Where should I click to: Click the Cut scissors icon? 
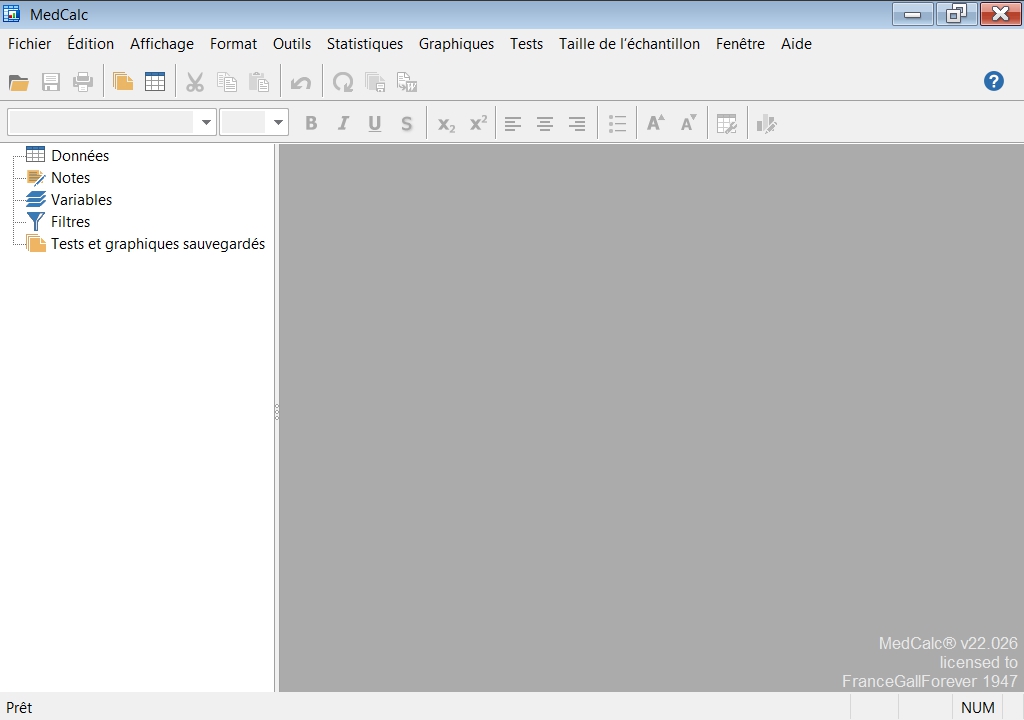click(x=195, y=82)
